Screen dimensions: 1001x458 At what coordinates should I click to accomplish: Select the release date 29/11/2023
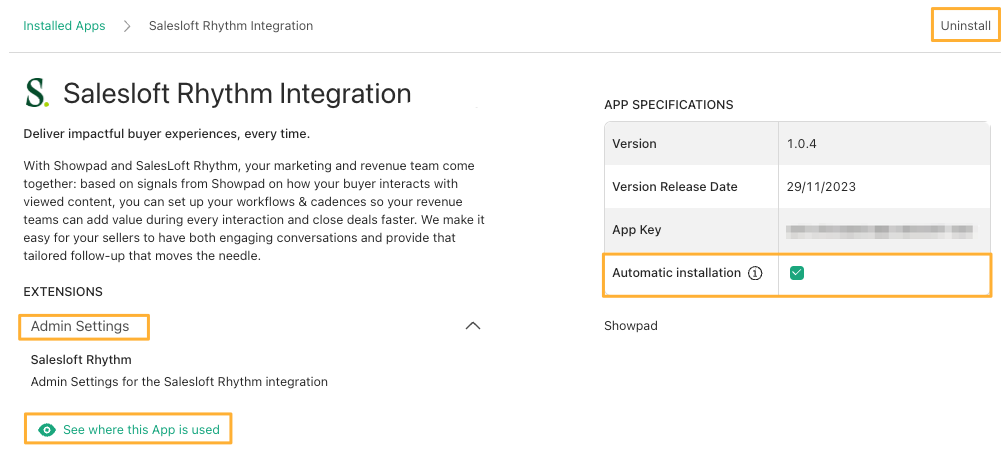(822, 187)
